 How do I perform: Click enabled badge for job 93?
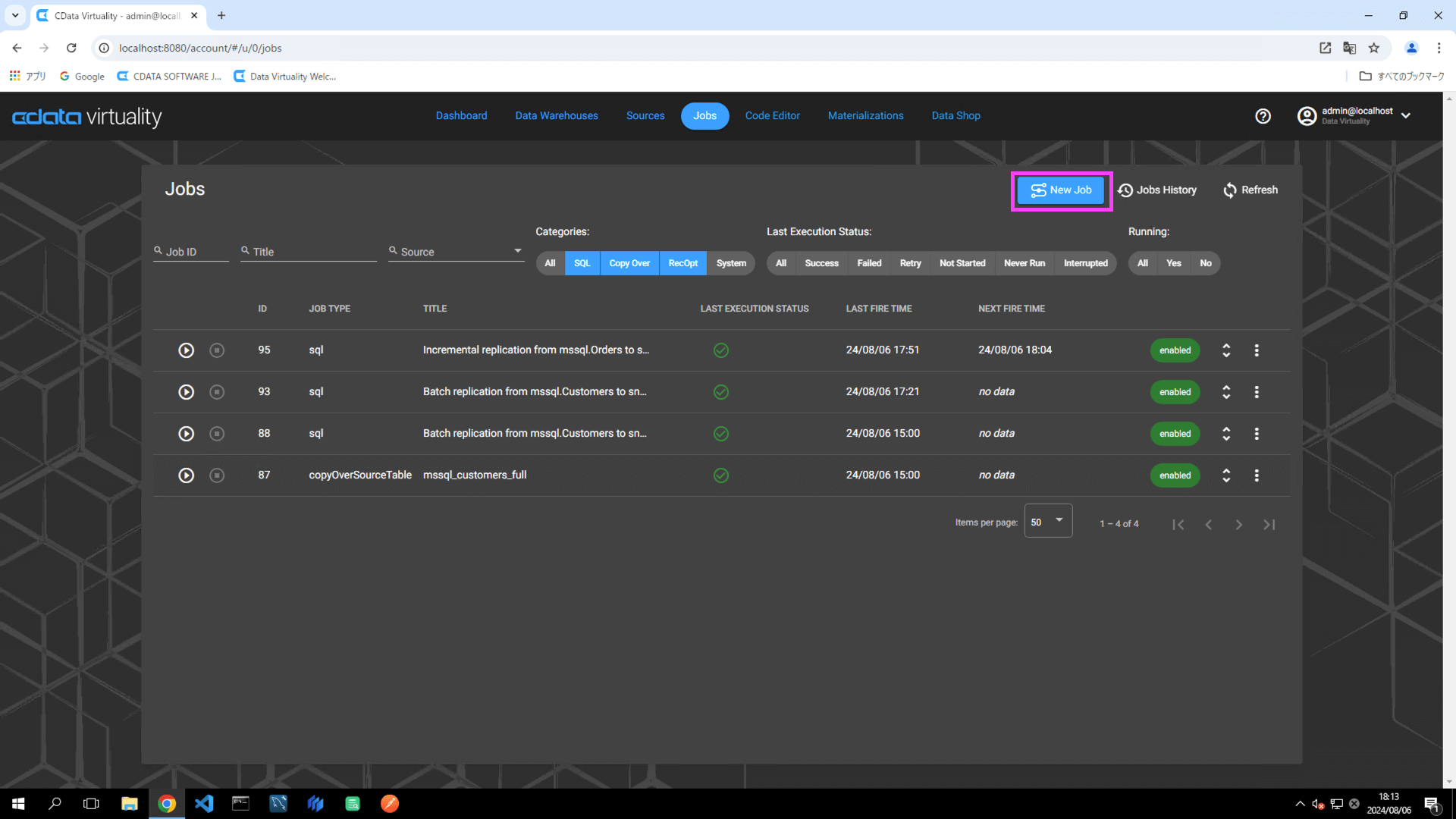pos(1175,392)
